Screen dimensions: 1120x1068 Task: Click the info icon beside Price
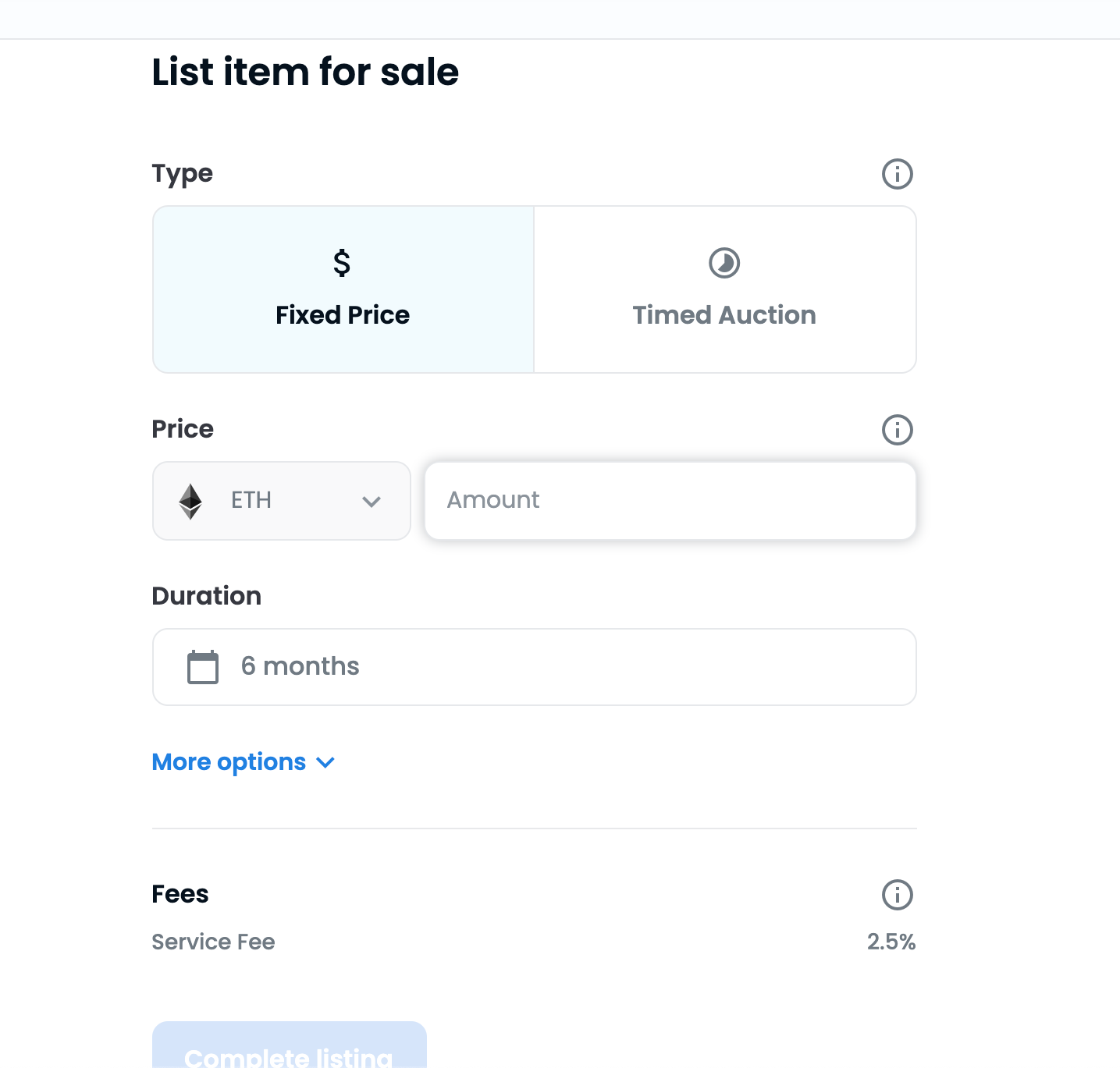pyautogui.click(x=897, y=430)
